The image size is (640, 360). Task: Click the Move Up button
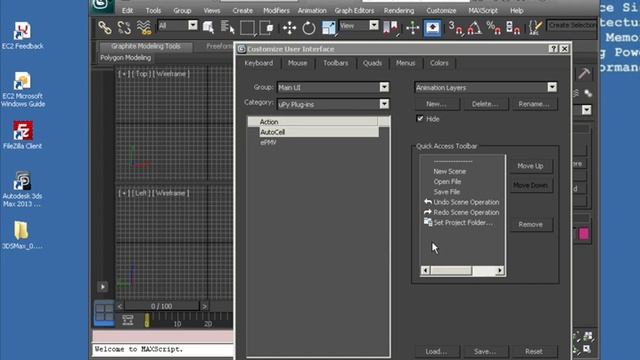click(x=531, y=166)
